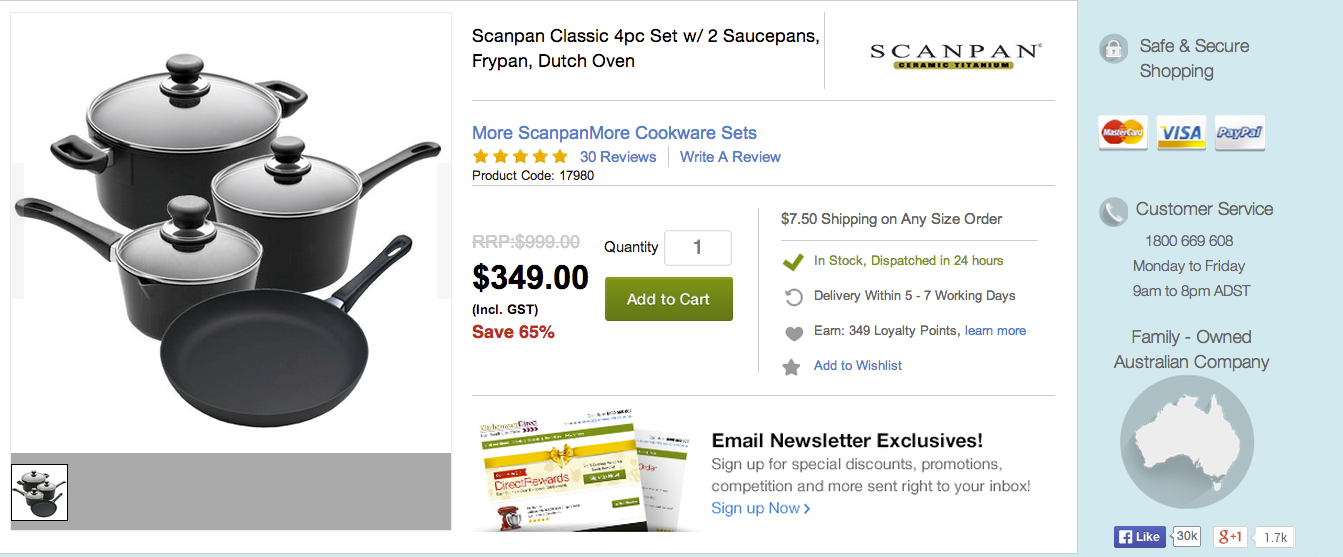
Task: Click the Write A Review link
Action: [x=730, y=157]
